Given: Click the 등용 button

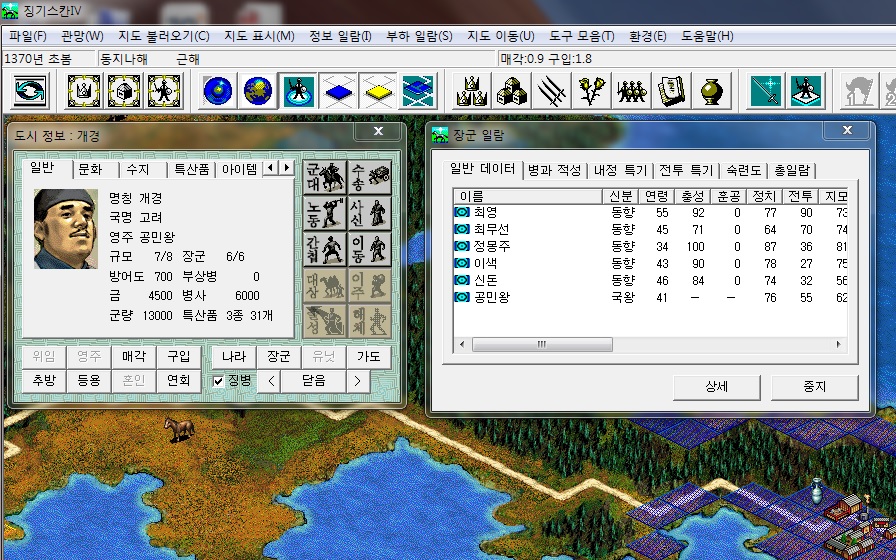Looking at the screenshot, I should tap(89, 381).
